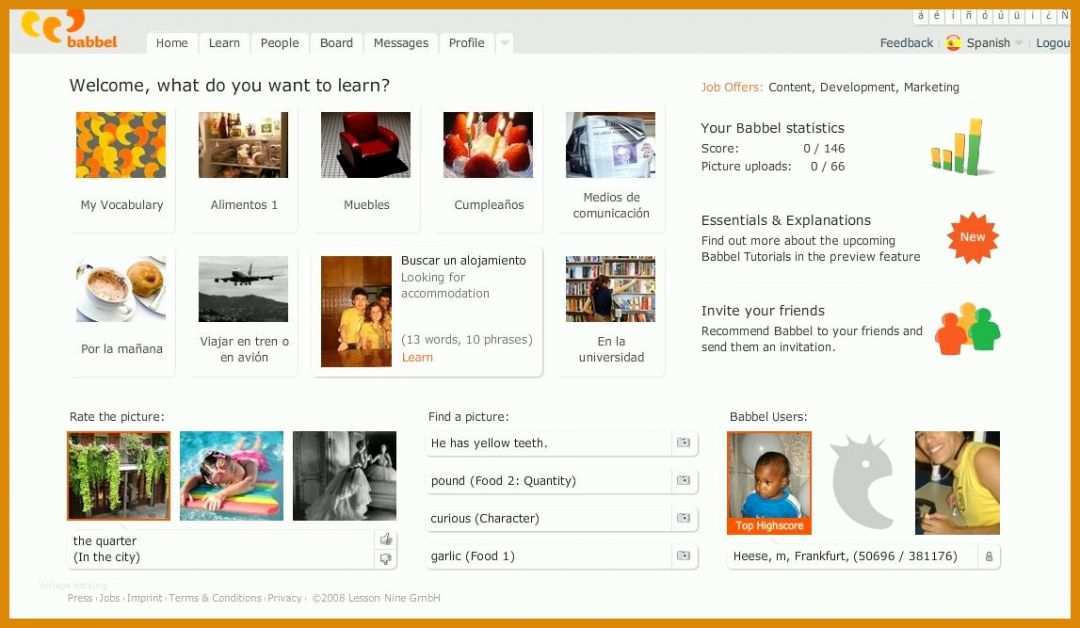Viewport: 1080px width, 628px height.
Task: Insert the é special character key
Action: pos(937,16)
